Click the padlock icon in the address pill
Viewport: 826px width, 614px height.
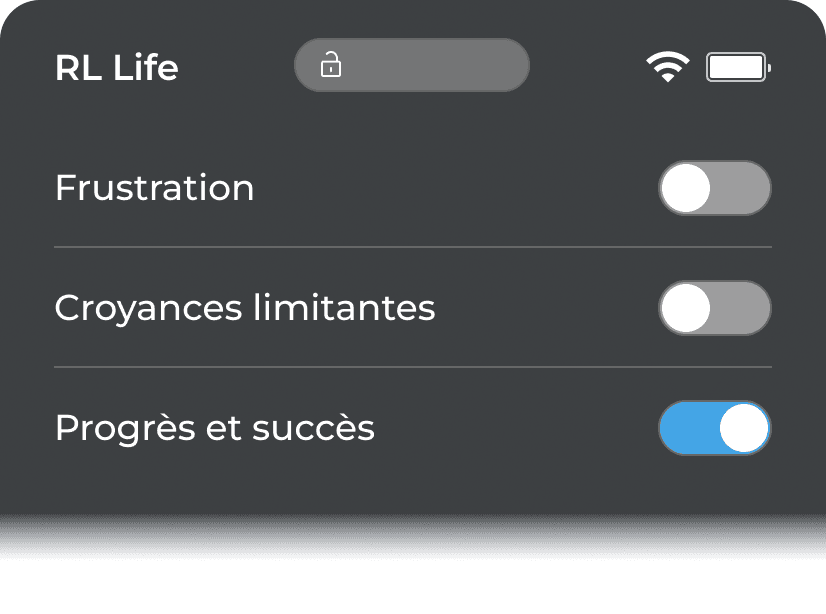tap(330, 66)
